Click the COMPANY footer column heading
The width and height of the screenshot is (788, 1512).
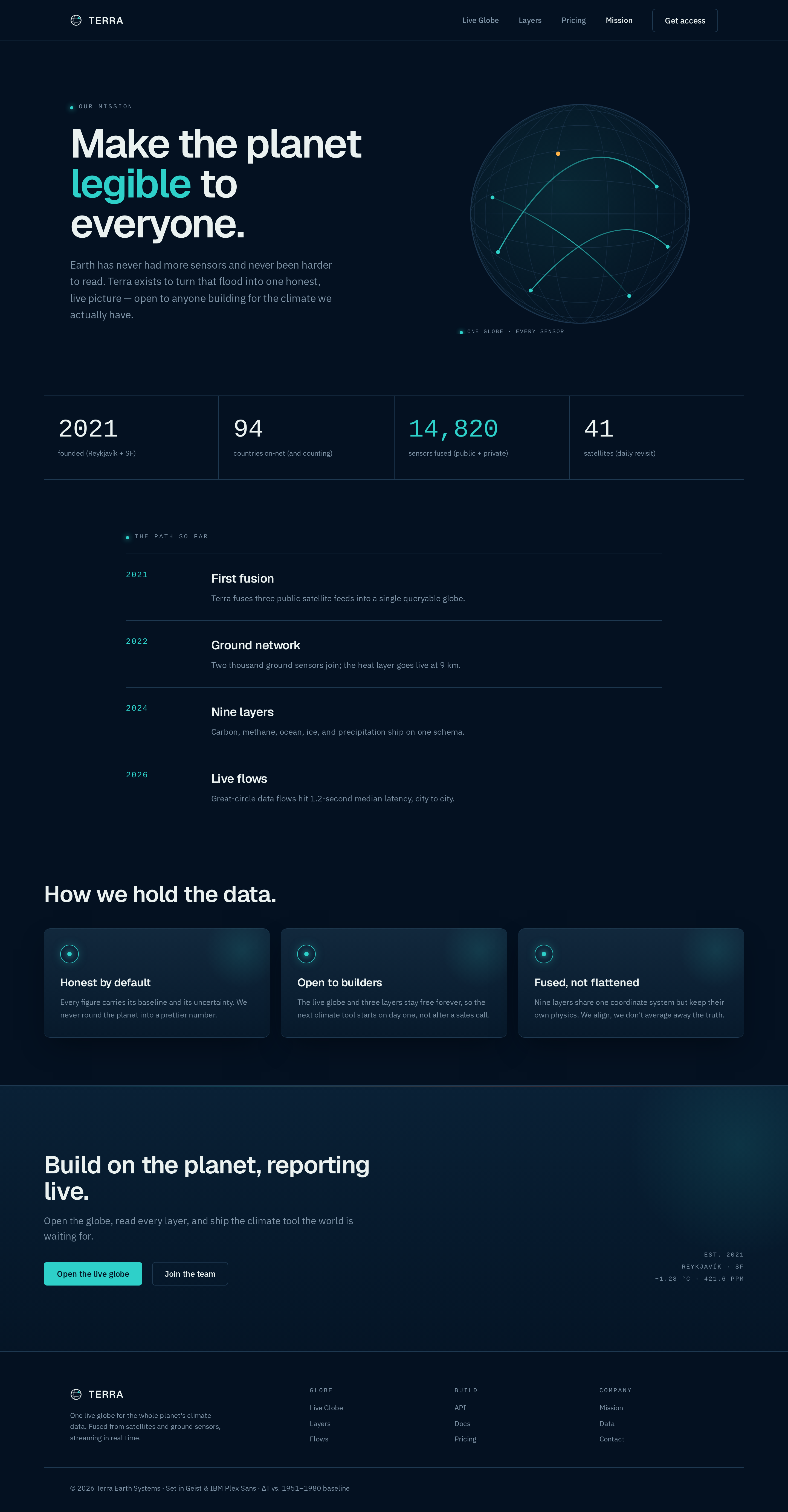click(x=615, y=1391)
